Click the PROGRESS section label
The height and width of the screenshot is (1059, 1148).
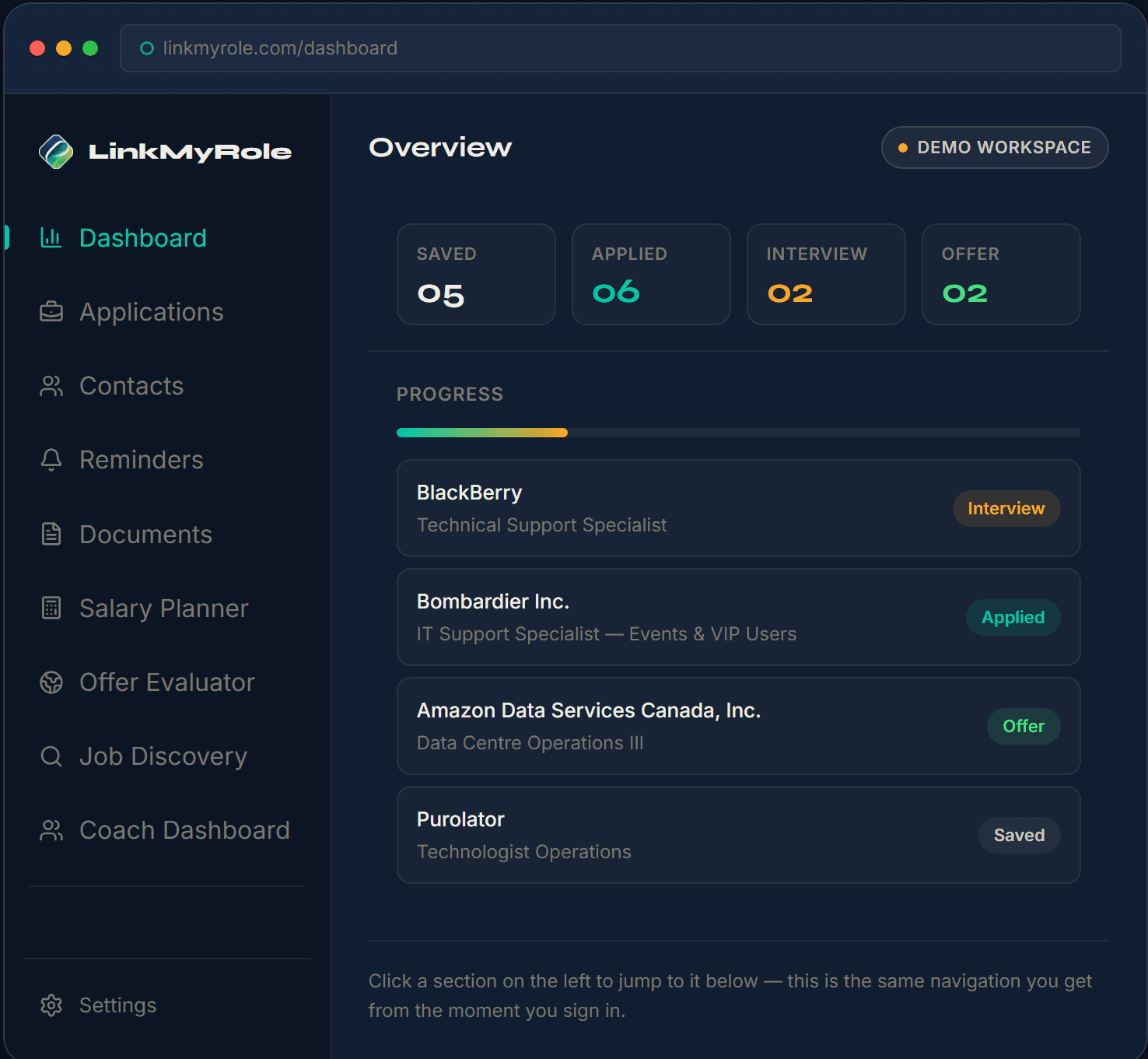450,394
